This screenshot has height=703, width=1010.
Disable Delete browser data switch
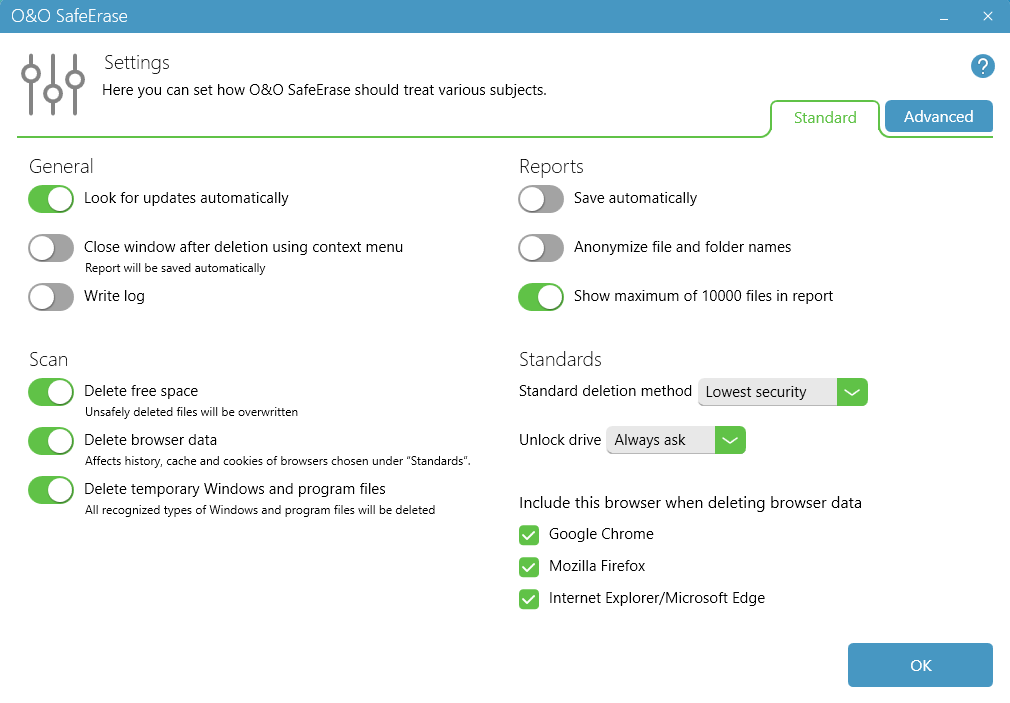click(51, 441)
